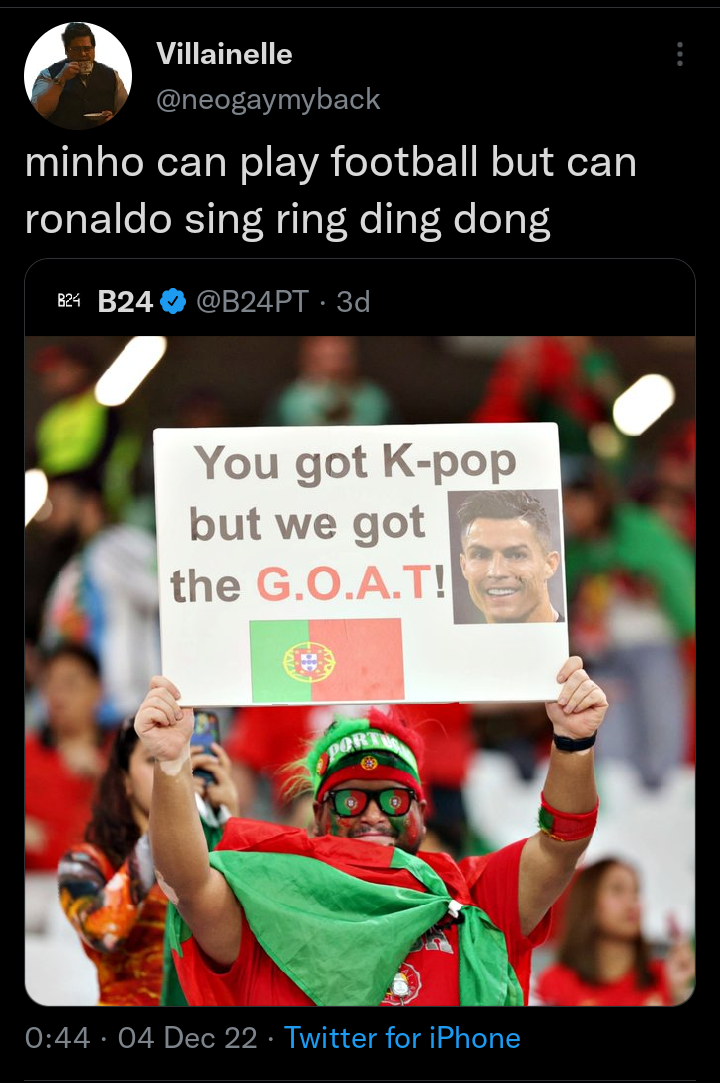Click the 'minho can play football' tweet text

point(330,190)
